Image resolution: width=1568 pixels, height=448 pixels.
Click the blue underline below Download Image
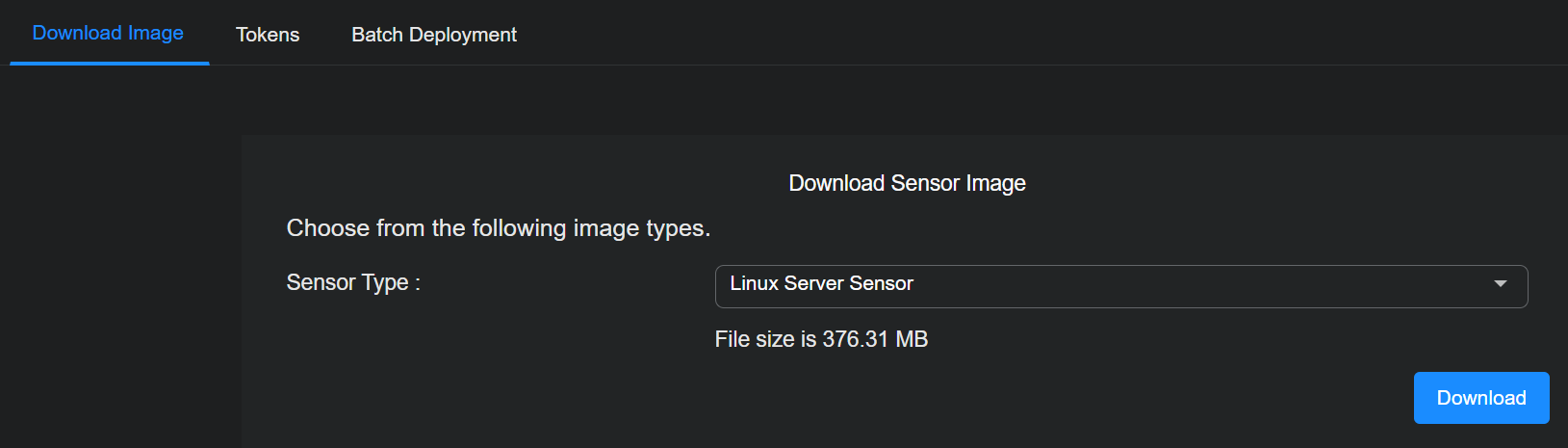[110, 63]
